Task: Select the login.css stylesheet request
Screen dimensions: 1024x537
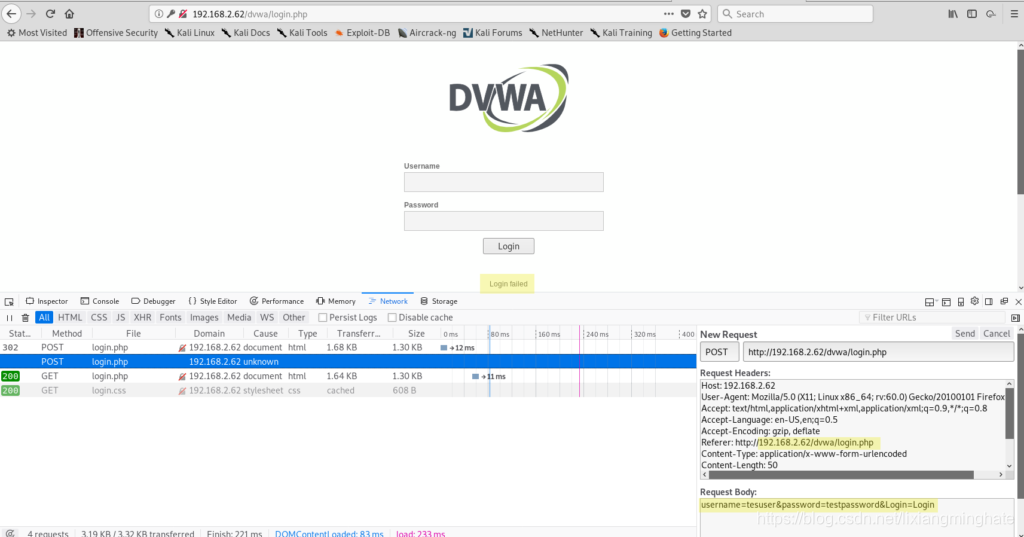Action: [x=348, y=391]
